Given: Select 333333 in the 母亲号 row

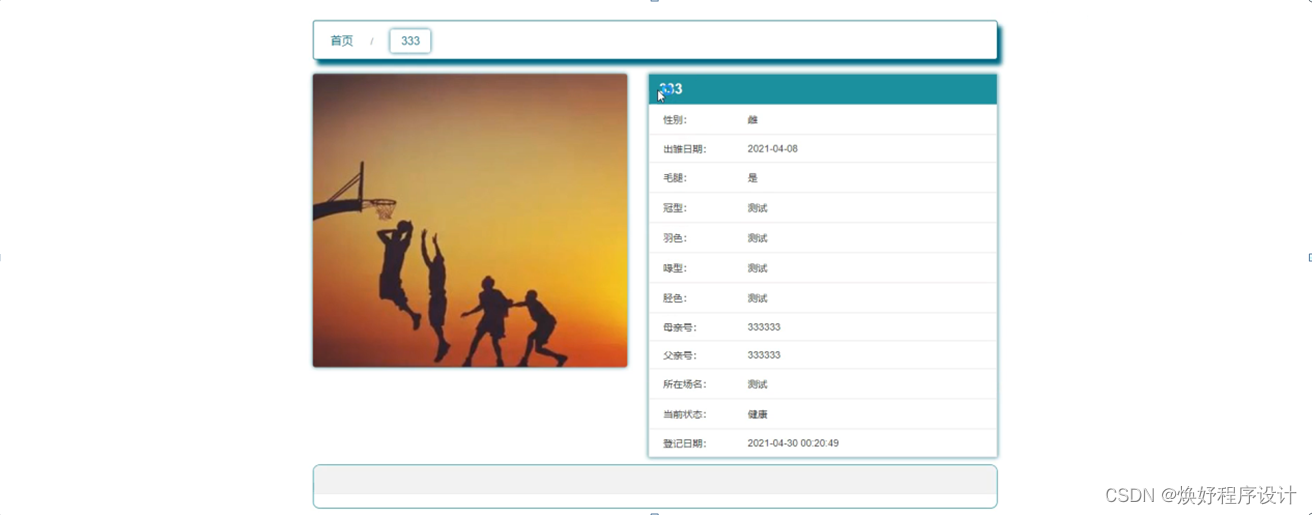Looking at the screenshot, I should pos(764,327).
